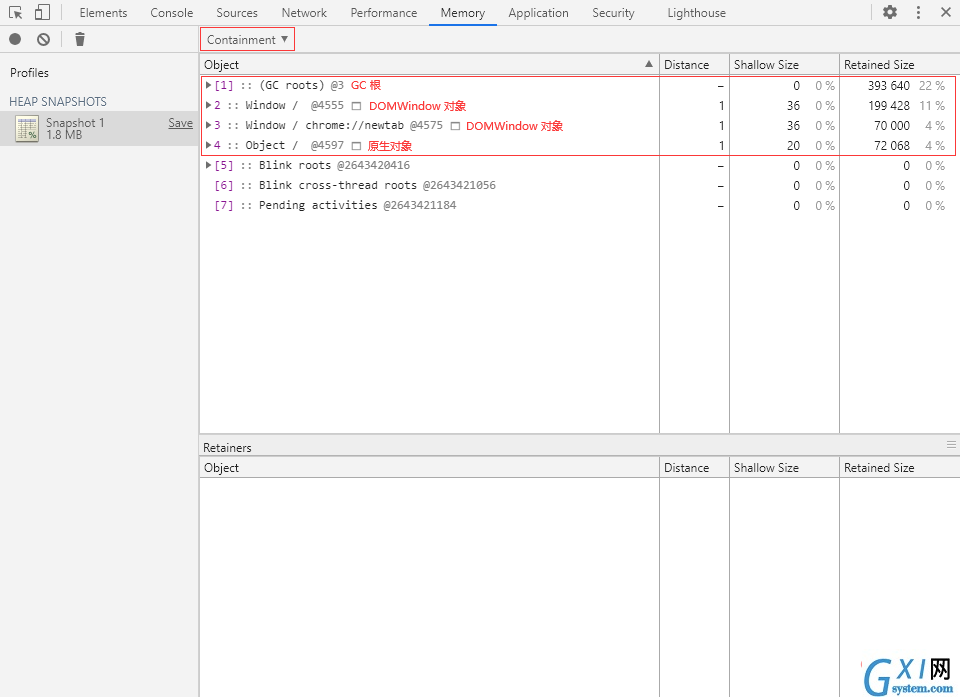Sort by the top Shallow Size header
Image resolution: width=960 pixels, height=697 pixels.
[784, 65]
